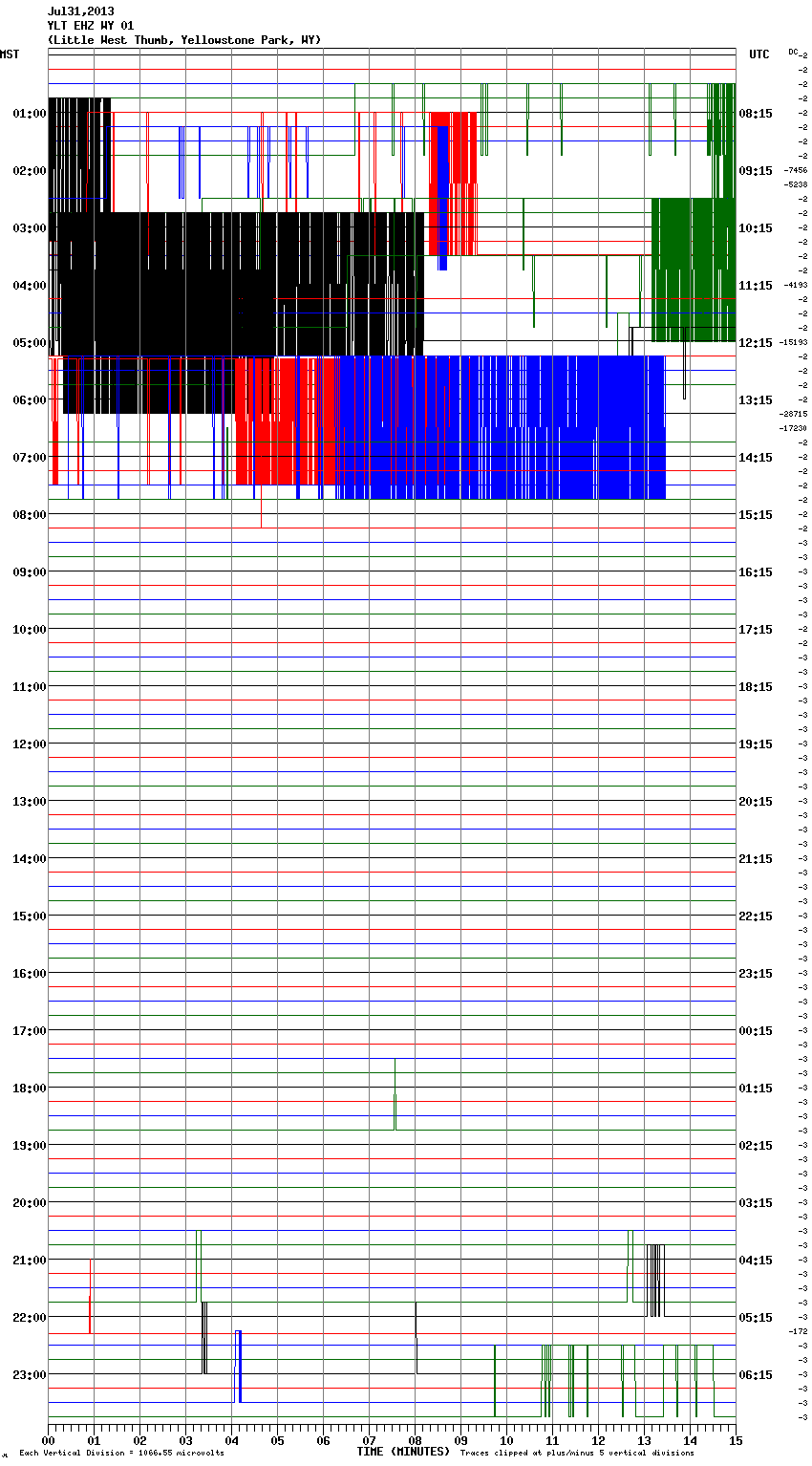This screenshot has height=1466, width=812.
Task: Select minute tick label 00 on bottom axis
Action: (48, 1441)
